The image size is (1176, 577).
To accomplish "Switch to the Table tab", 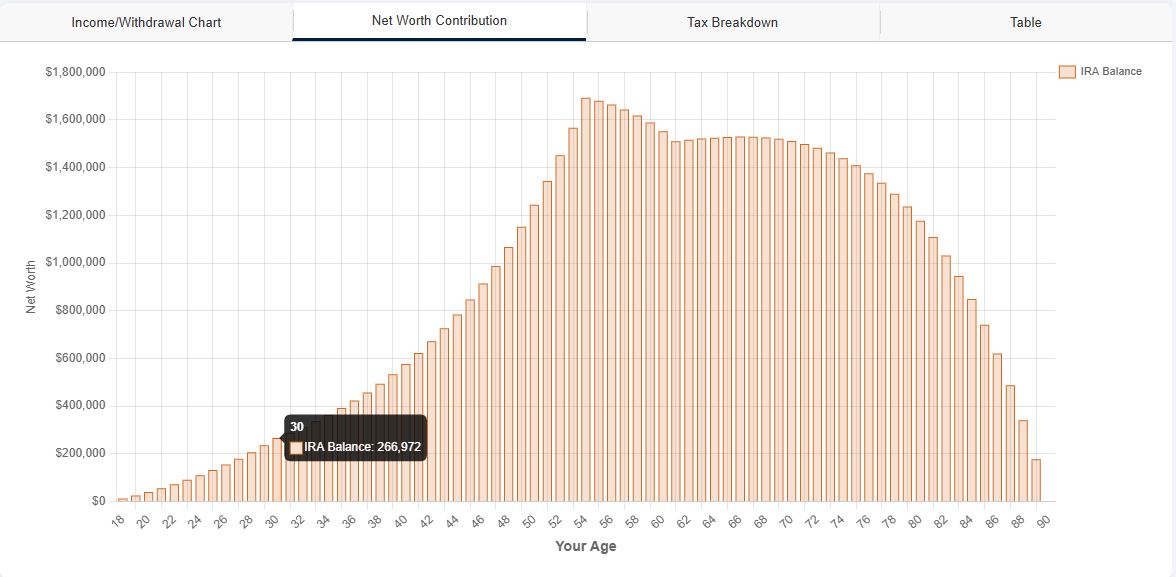I will click(1026, 22).
